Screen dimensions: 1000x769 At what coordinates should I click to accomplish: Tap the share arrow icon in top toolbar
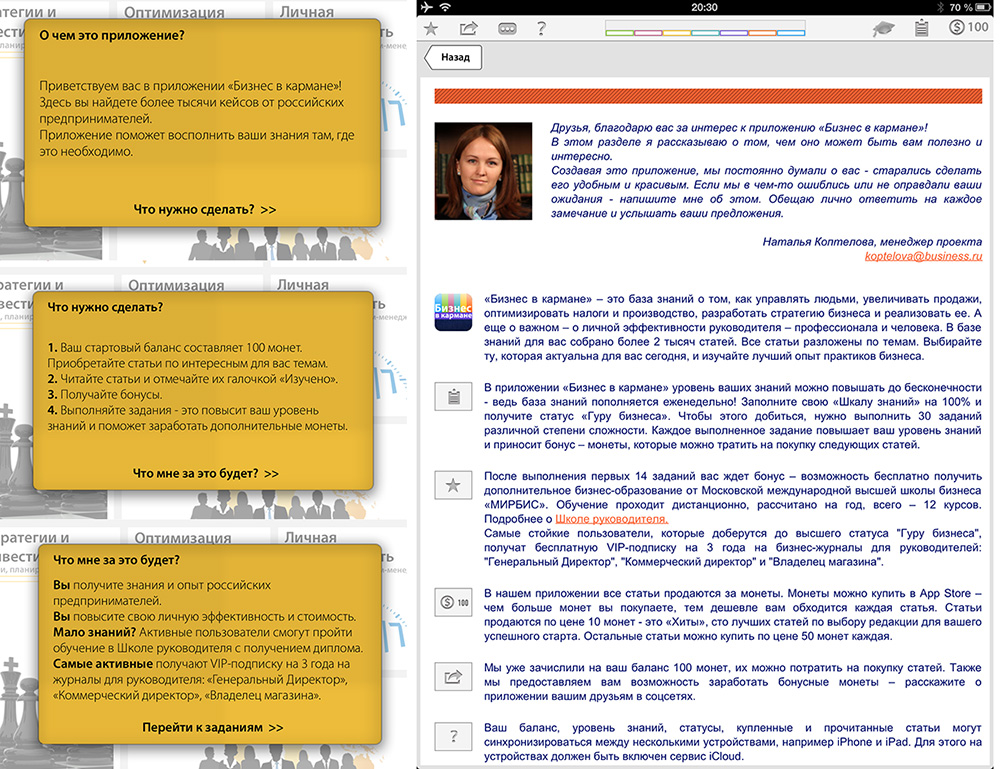[469, 29]
